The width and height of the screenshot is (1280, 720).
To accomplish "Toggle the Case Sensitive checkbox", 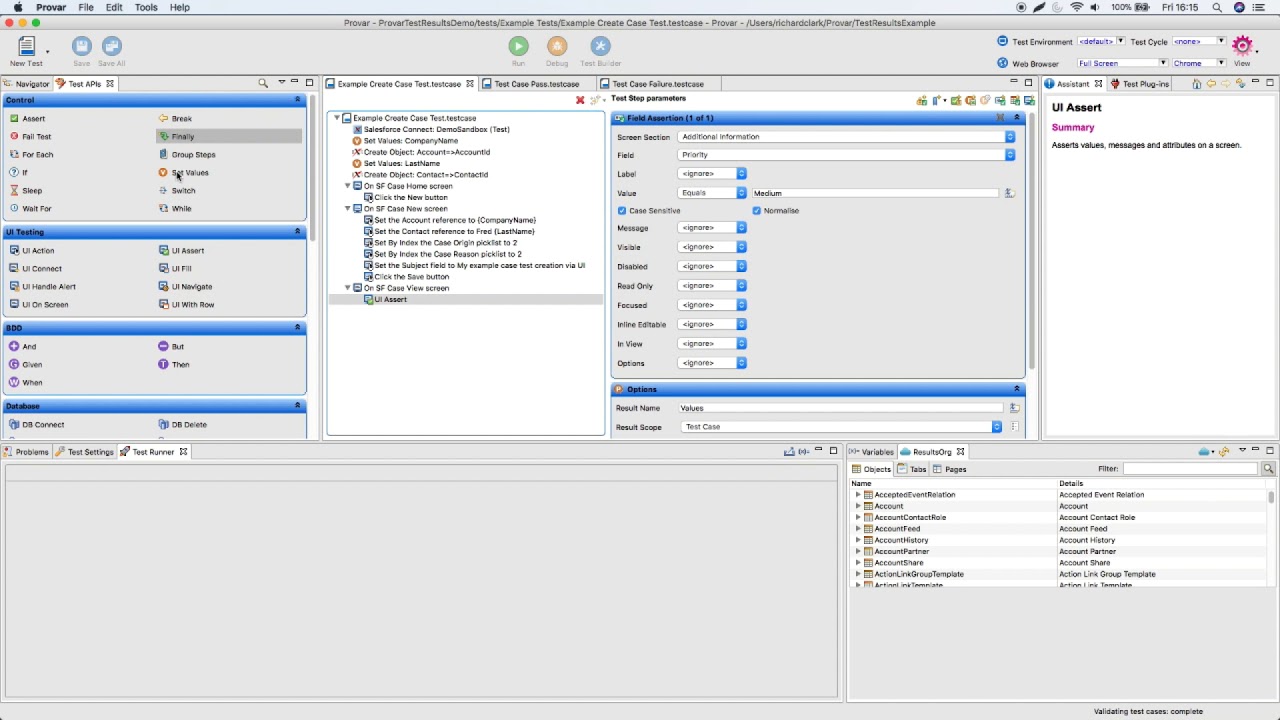I will [622, 211].
